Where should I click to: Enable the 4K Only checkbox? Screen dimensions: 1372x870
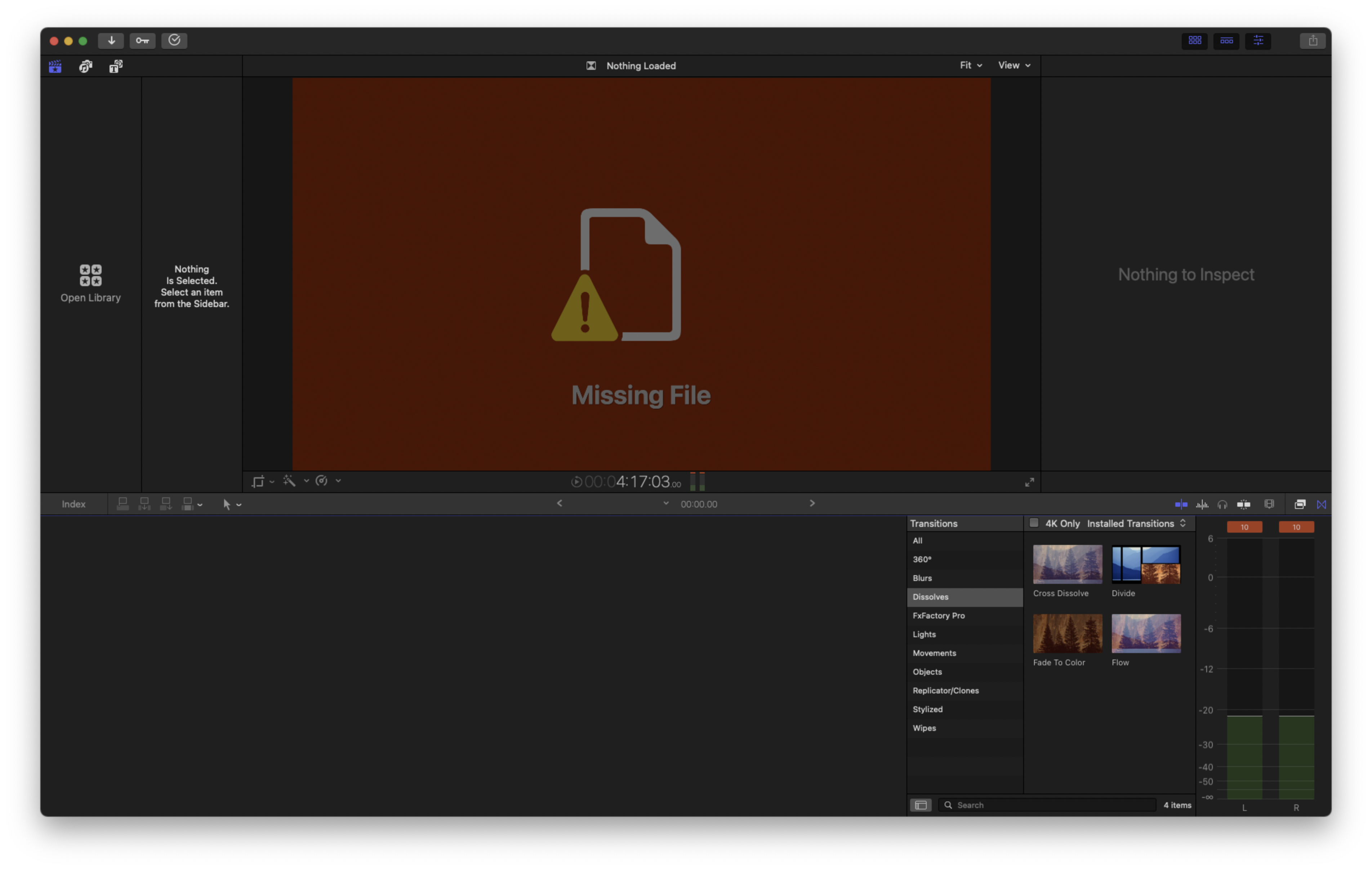(1034, 523)
